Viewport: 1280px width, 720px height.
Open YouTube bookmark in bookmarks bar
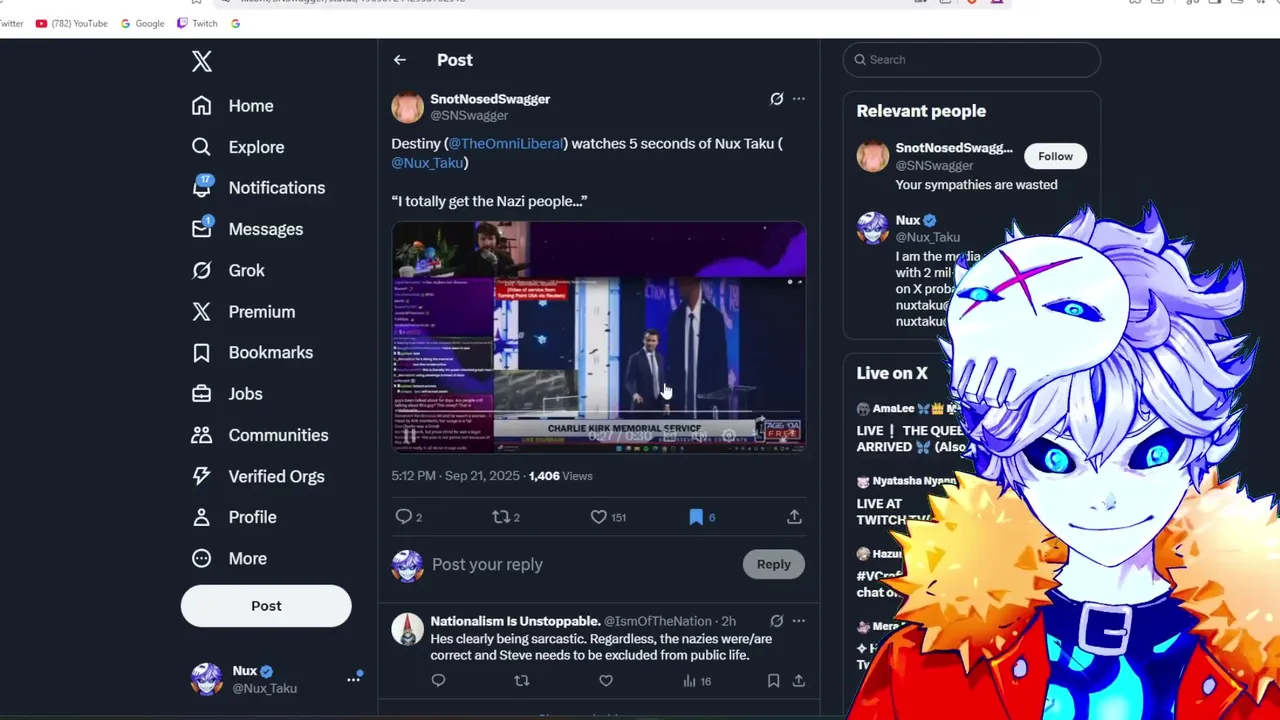[x=71, y=23]
